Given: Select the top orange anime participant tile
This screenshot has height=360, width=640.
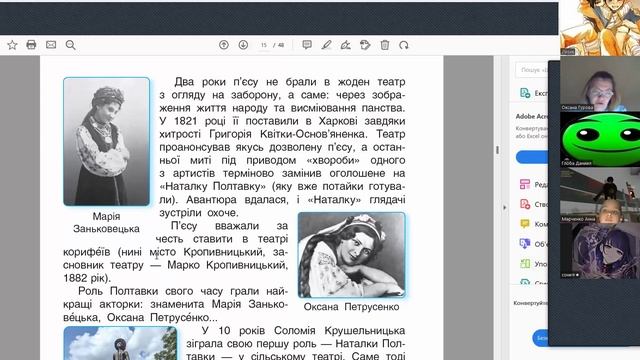Looking at the screenshot, I should [600, 27].
